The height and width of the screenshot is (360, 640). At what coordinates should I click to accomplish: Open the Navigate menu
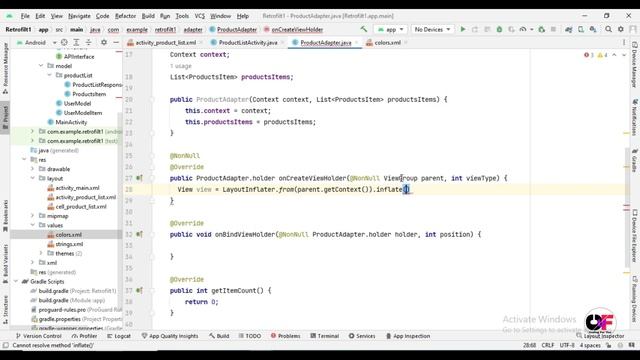(x=79, y=16)
